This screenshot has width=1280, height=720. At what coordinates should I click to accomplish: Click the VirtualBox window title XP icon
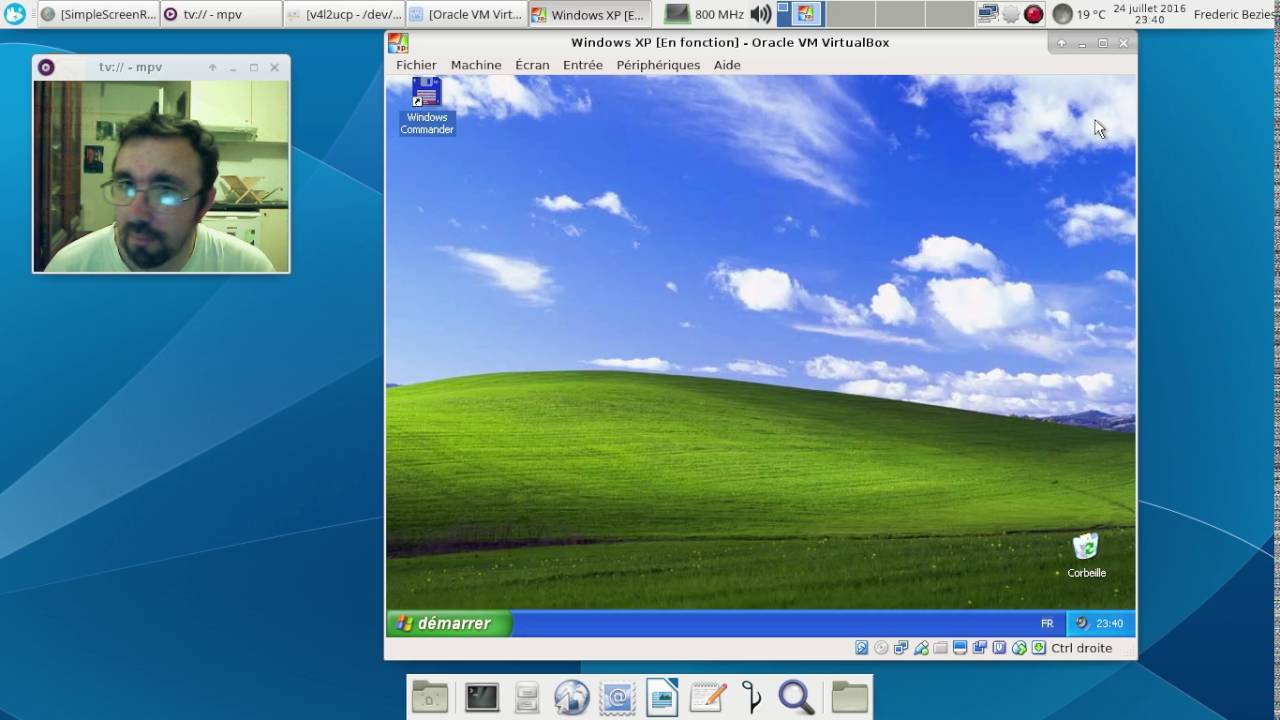tap(398, 43)
